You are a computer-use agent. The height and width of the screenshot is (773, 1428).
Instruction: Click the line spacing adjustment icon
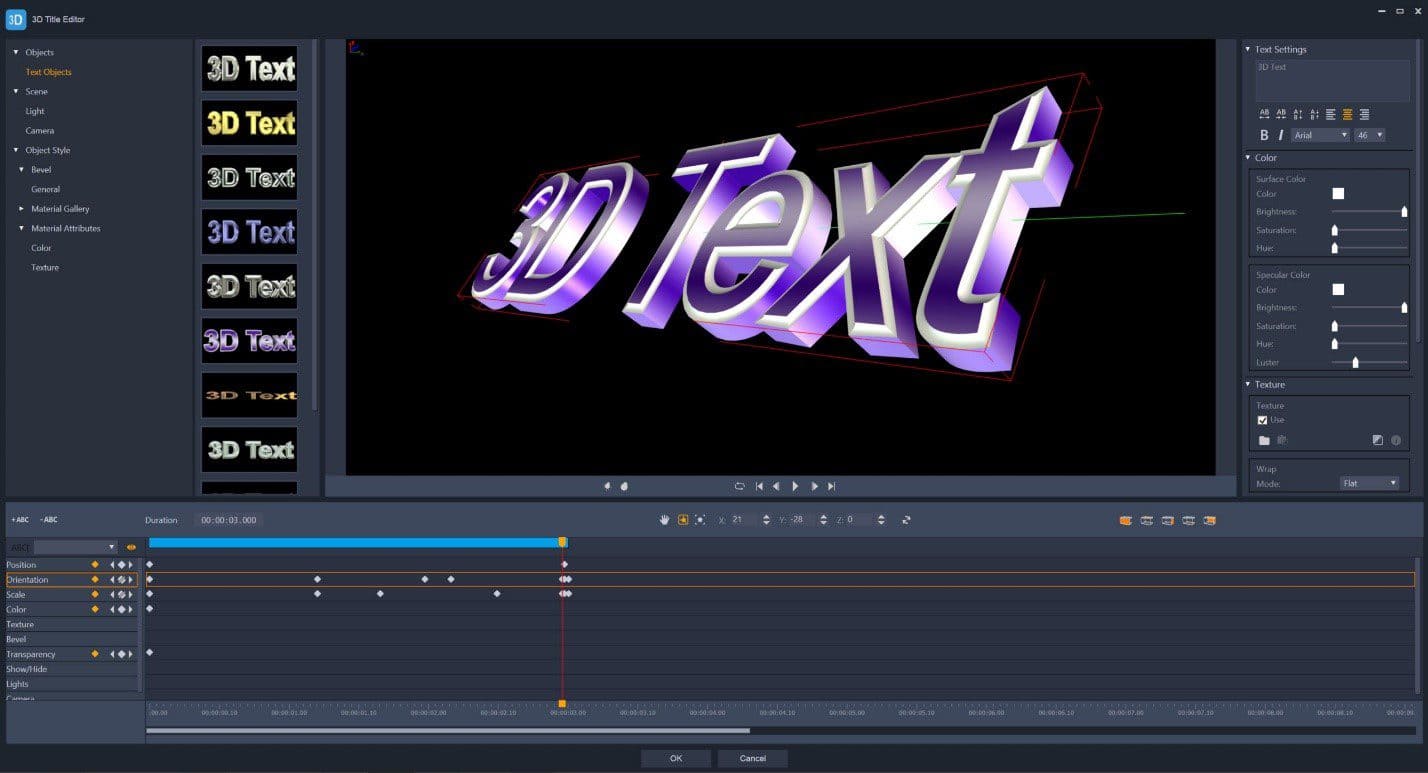[x=1297, y=114]
